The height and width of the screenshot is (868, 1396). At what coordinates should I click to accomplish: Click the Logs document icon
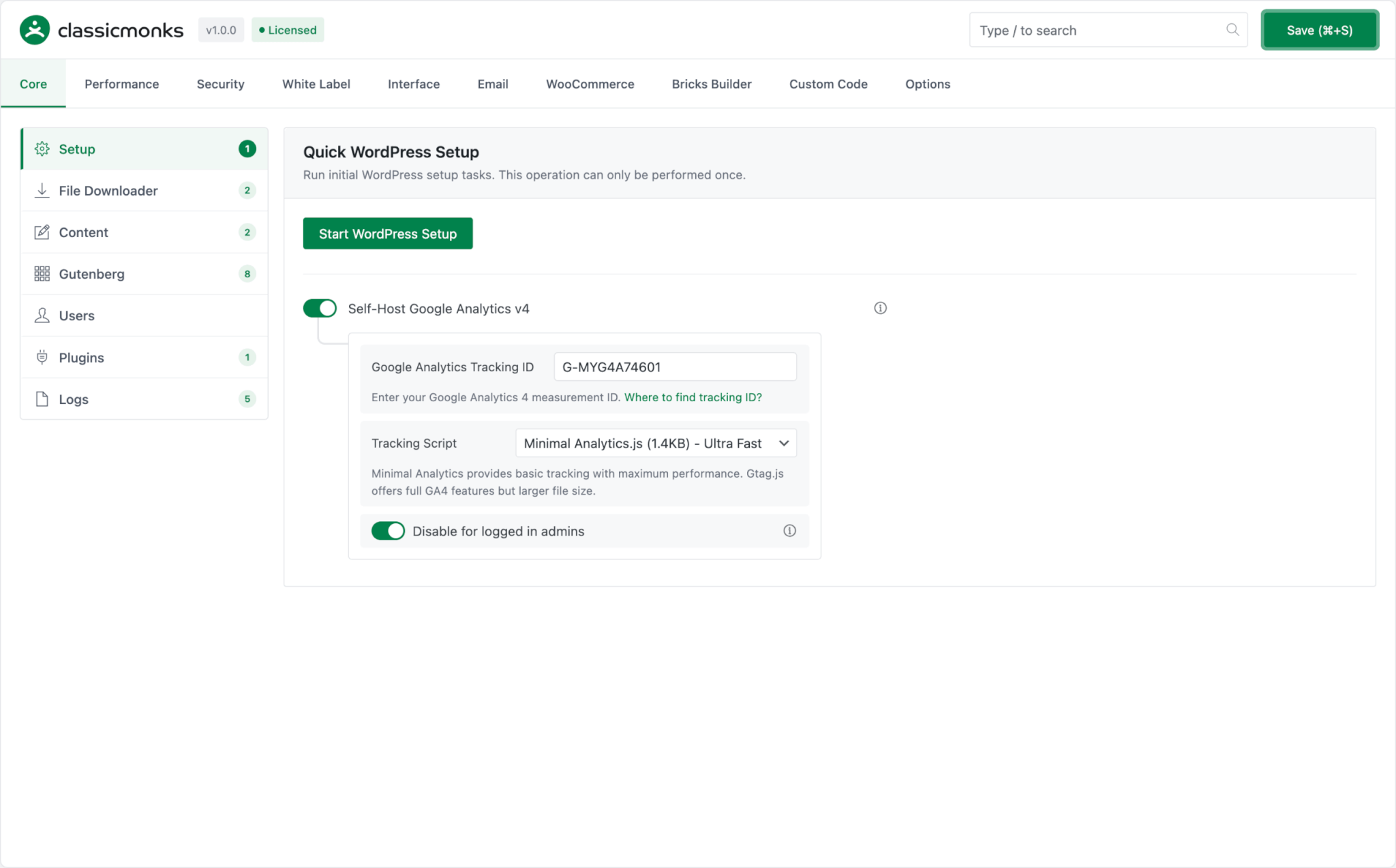click(42, 399)
